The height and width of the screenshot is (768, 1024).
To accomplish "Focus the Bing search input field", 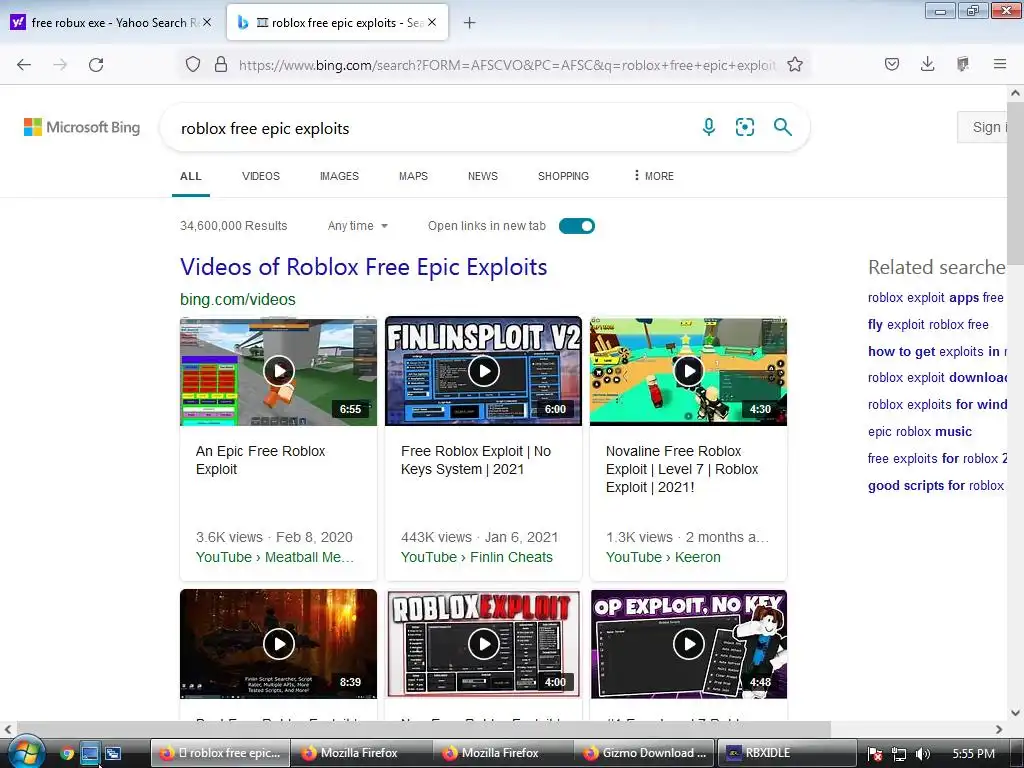I will pyautogui.click(x=431, y=128).
